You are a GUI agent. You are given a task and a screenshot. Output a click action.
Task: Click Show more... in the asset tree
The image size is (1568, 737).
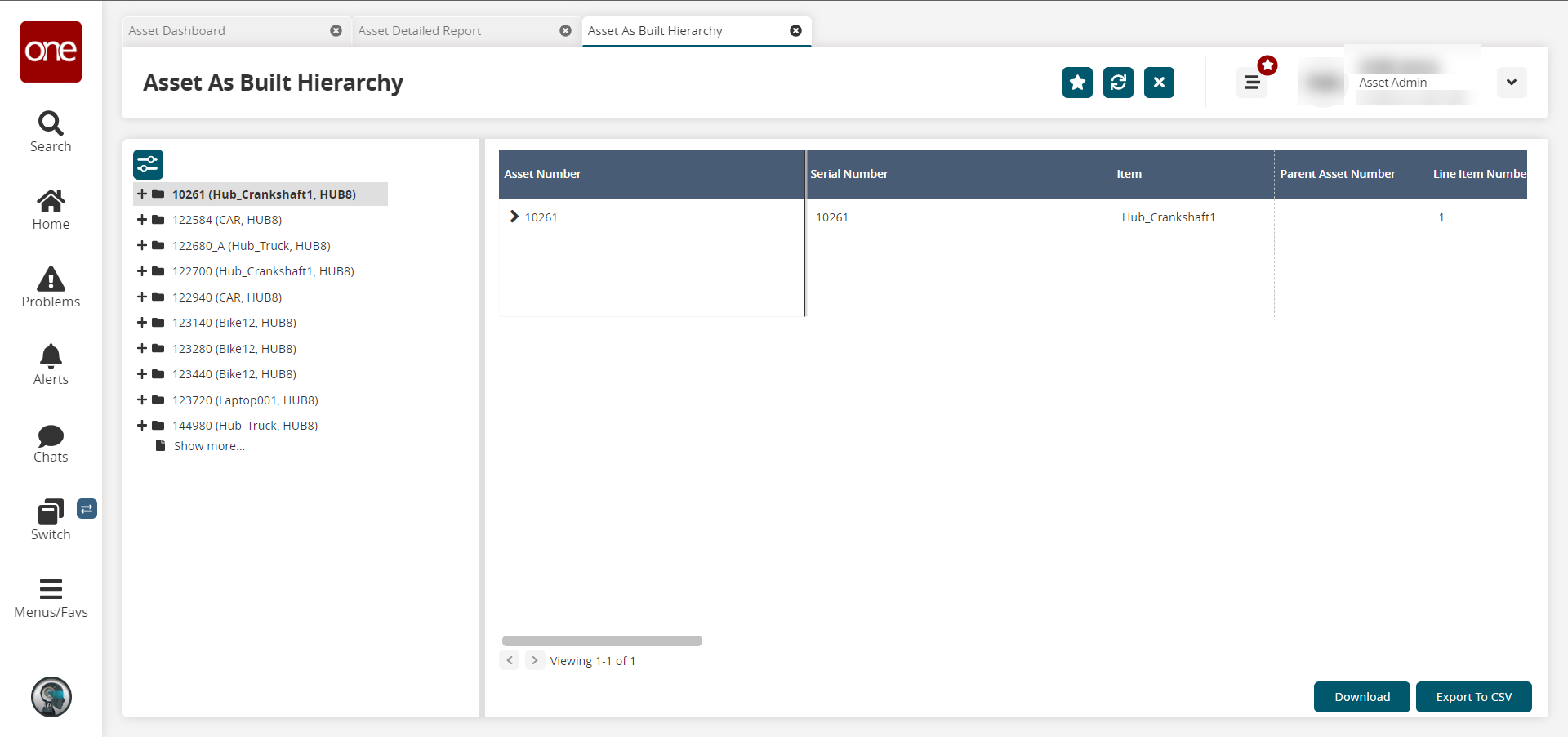[x=209, y=446]
